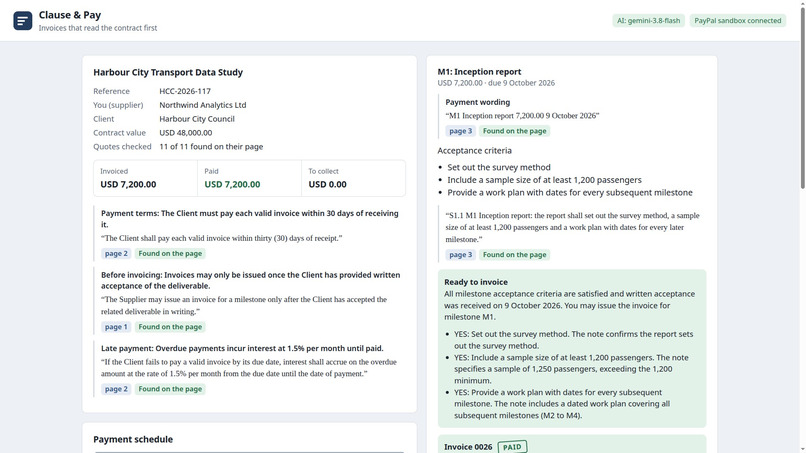This screenshot has height=453, width=806.
Task: Select the Payment schedule heading
Action: coord(133,440)
